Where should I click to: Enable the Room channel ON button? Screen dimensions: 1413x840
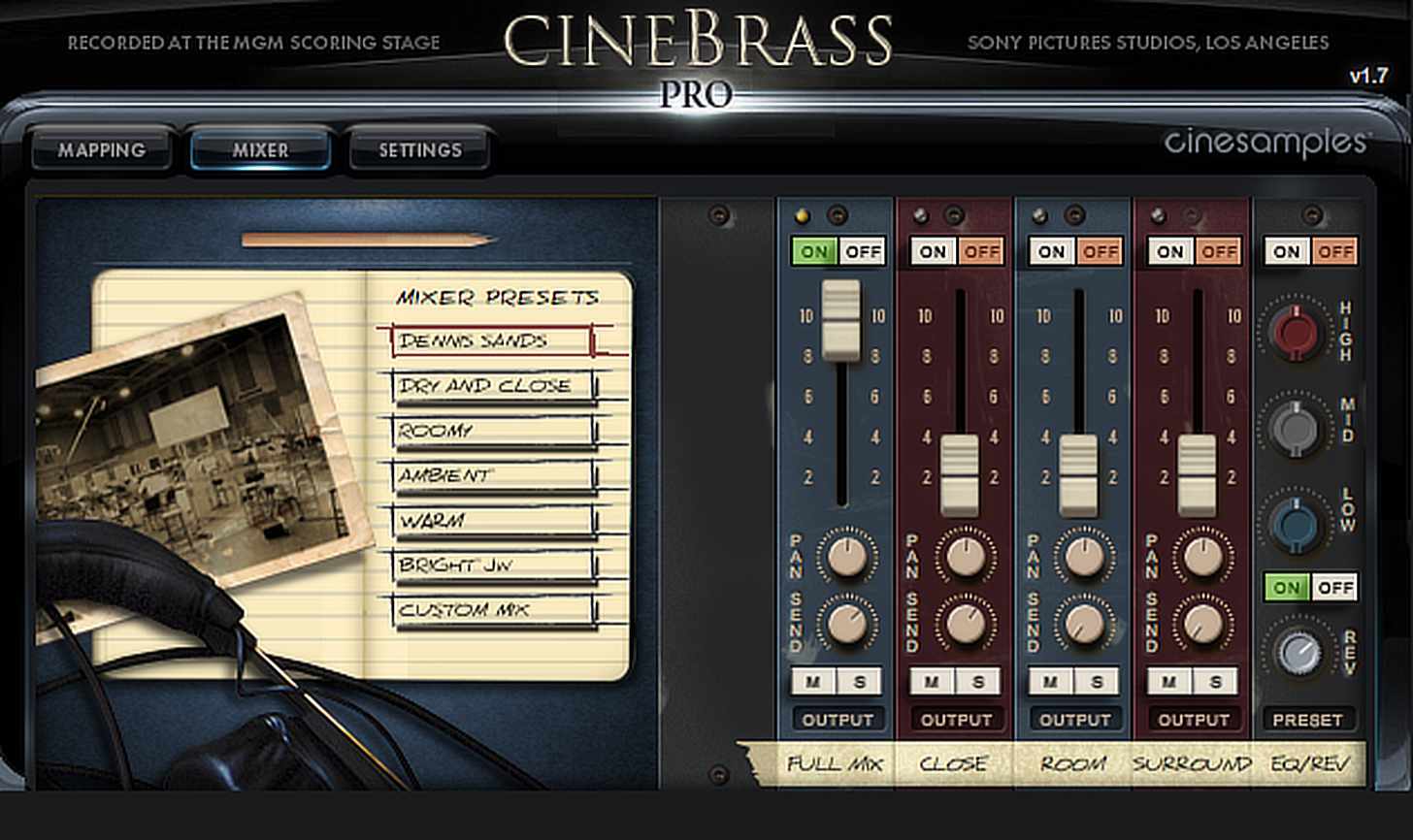click(x=1051, y=252)
